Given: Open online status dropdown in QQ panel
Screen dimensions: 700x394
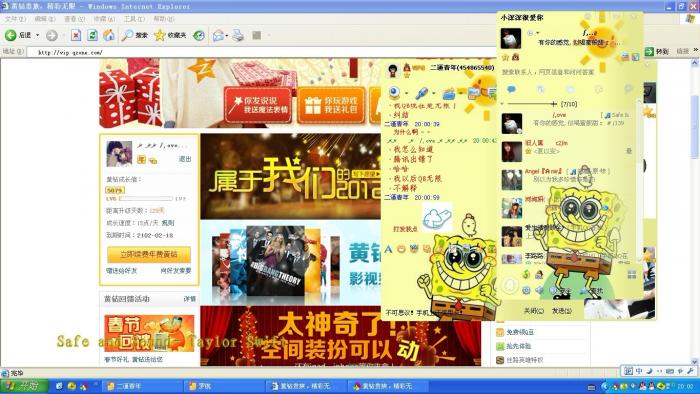Looking at the screenshot, I should tap(533, 33).
